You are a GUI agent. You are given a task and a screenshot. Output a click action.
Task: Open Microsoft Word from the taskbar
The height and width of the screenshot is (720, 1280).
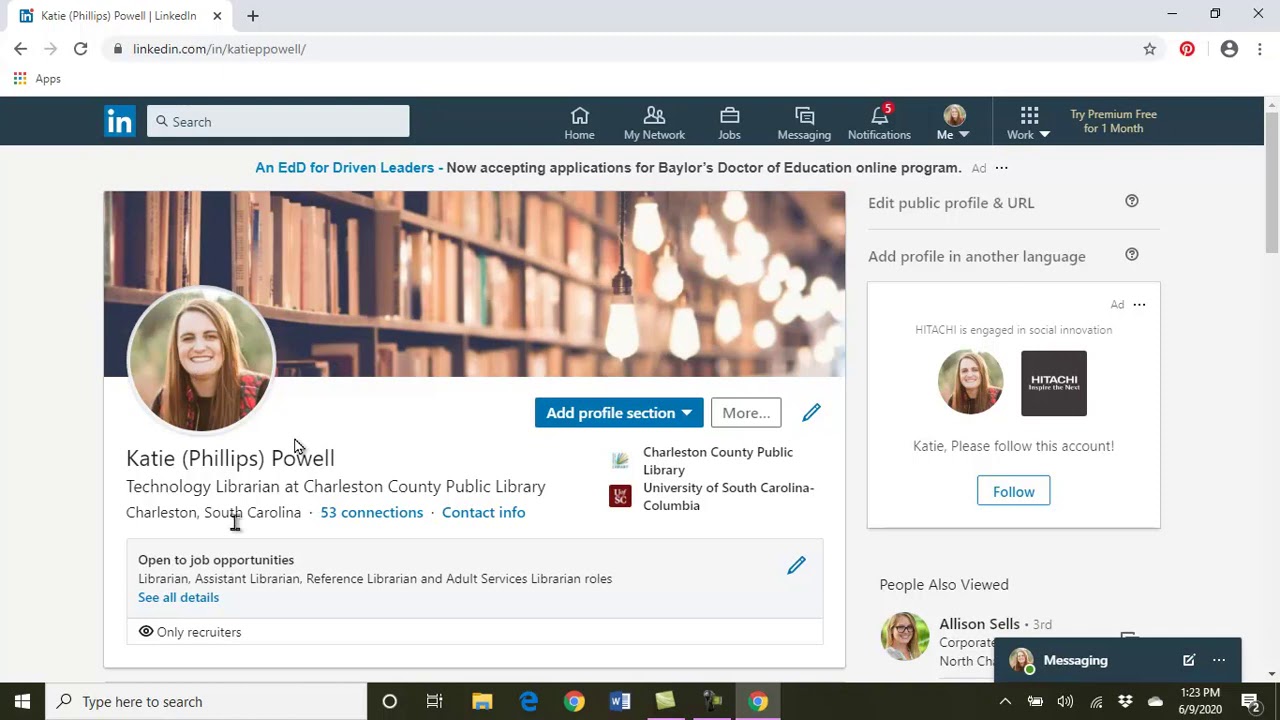(x=620, y=701)
